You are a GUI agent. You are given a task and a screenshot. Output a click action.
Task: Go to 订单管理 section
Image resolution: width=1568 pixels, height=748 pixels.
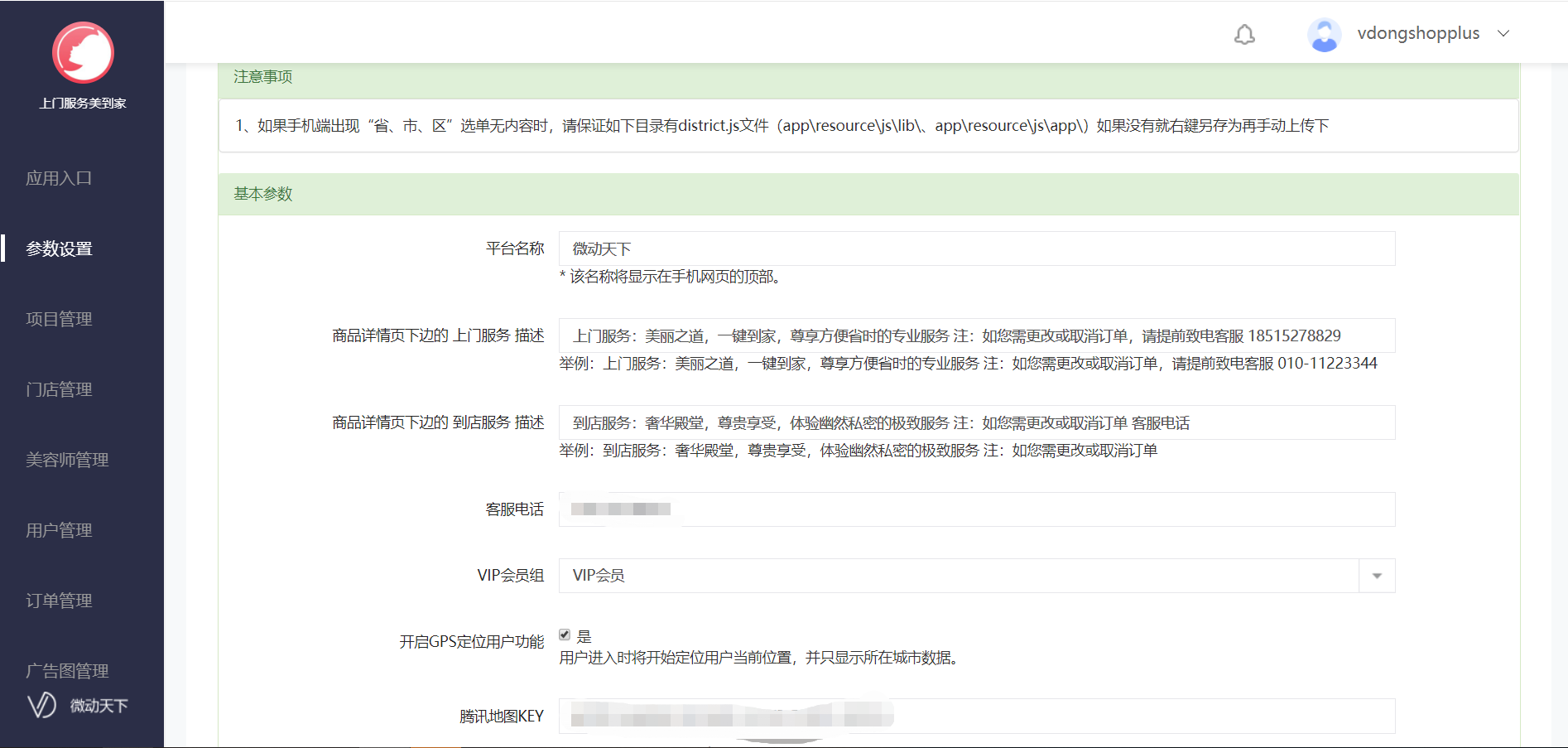59,601
